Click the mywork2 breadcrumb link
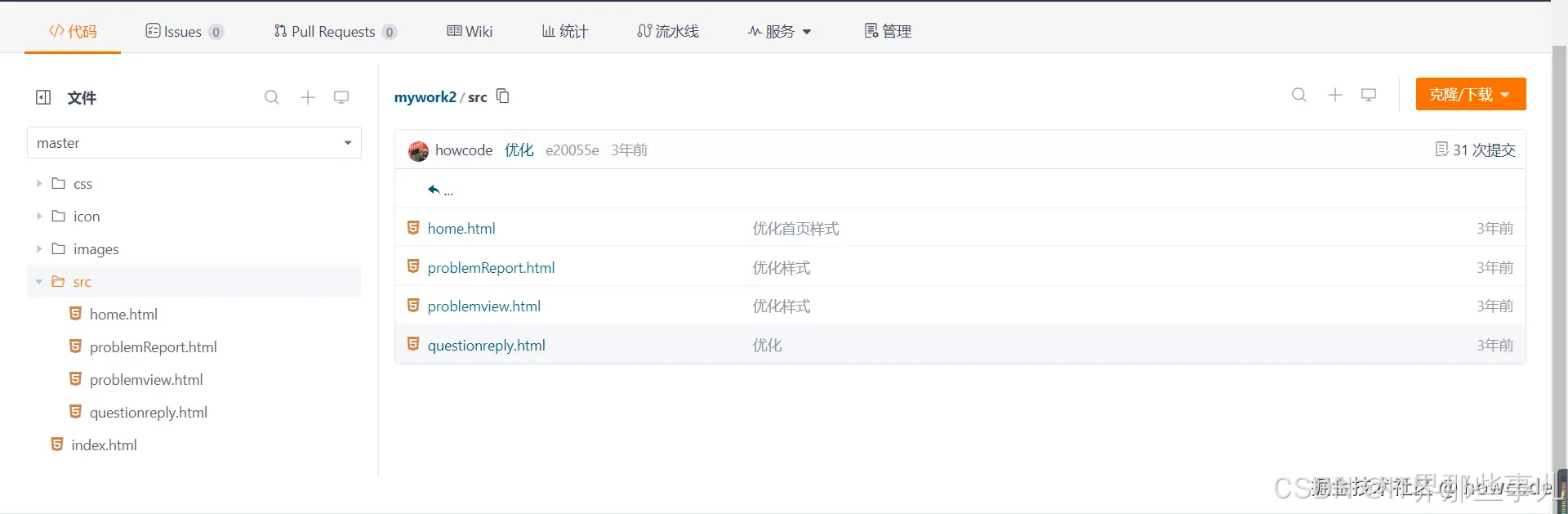The height and width of the screenshot is (514, 1568). [x=425, y=97]
